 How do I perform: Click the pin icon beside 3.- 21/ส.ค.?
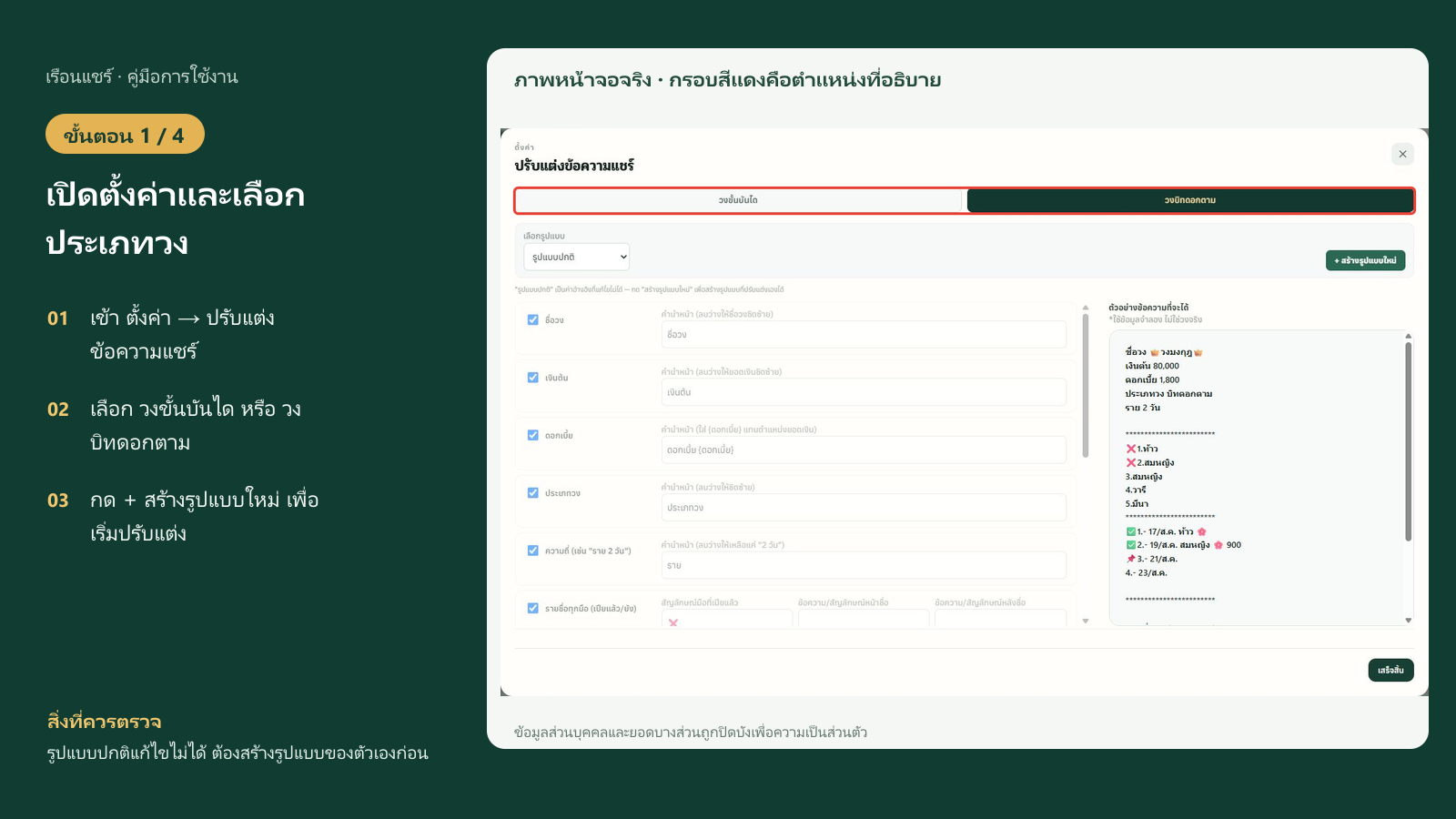tap(1131, 559)
